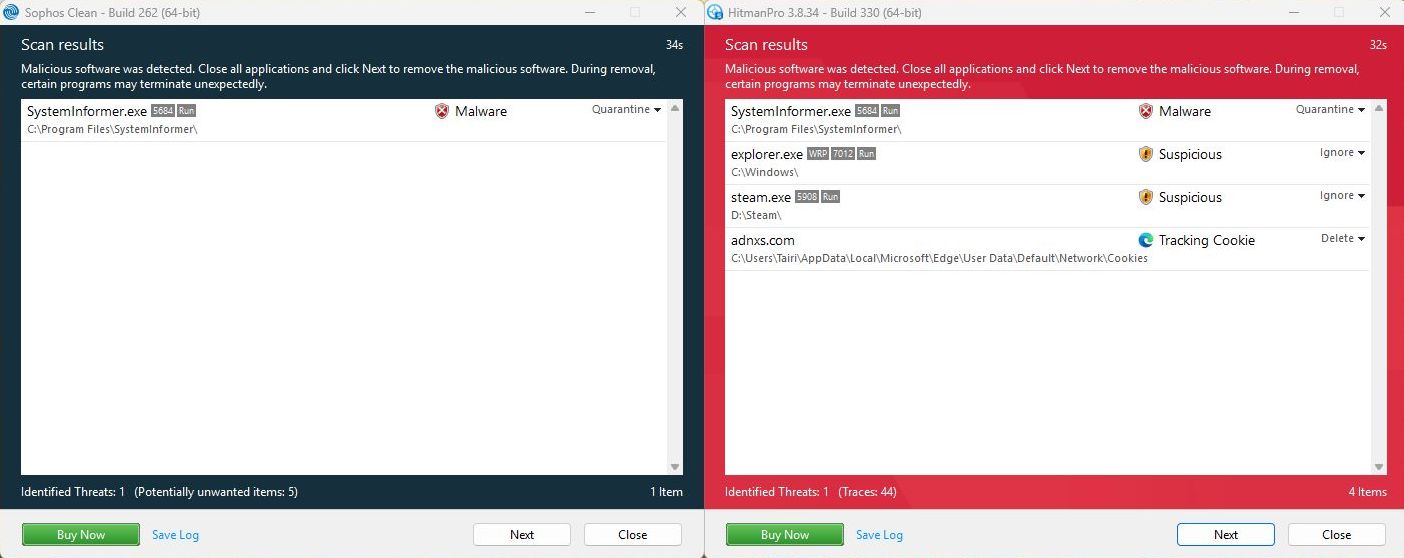1404x558 pixels.
Task: Click the HitmanPro title bar logo icon
Action: coord(715,12)
